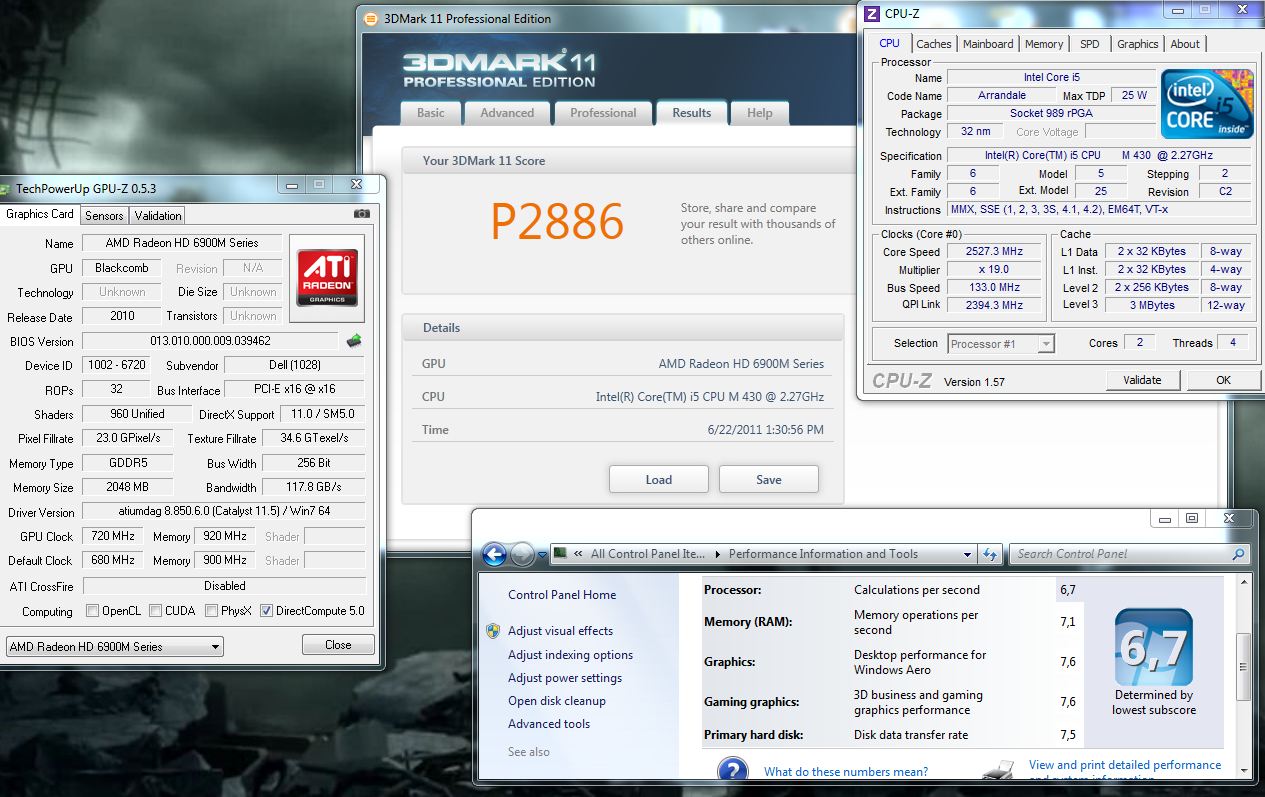Viewport: 1265px width, 797px height.
Task: Go back in the Control Panel window
Action: point(494,554)
